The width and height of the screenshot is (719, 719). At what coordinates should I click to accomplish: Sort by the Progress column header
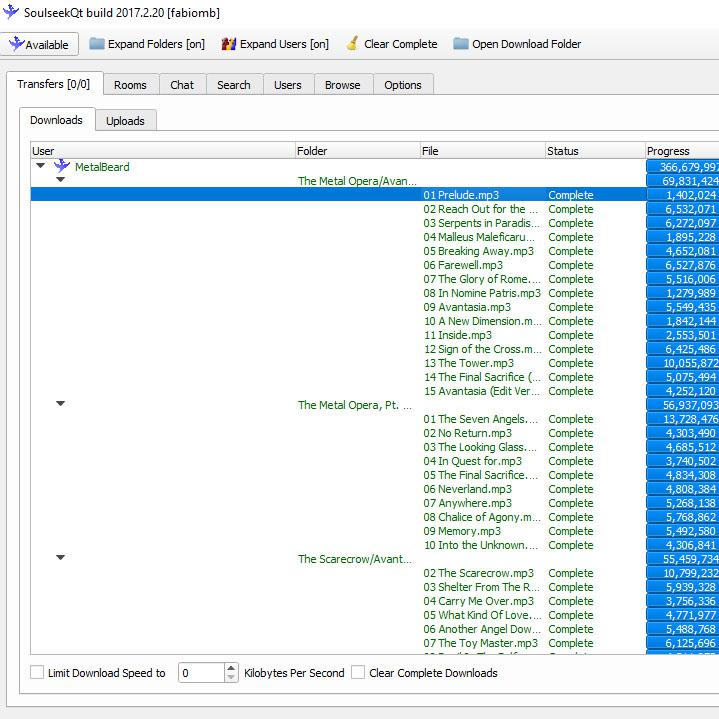pyautogui.click(x=682, y=151)
